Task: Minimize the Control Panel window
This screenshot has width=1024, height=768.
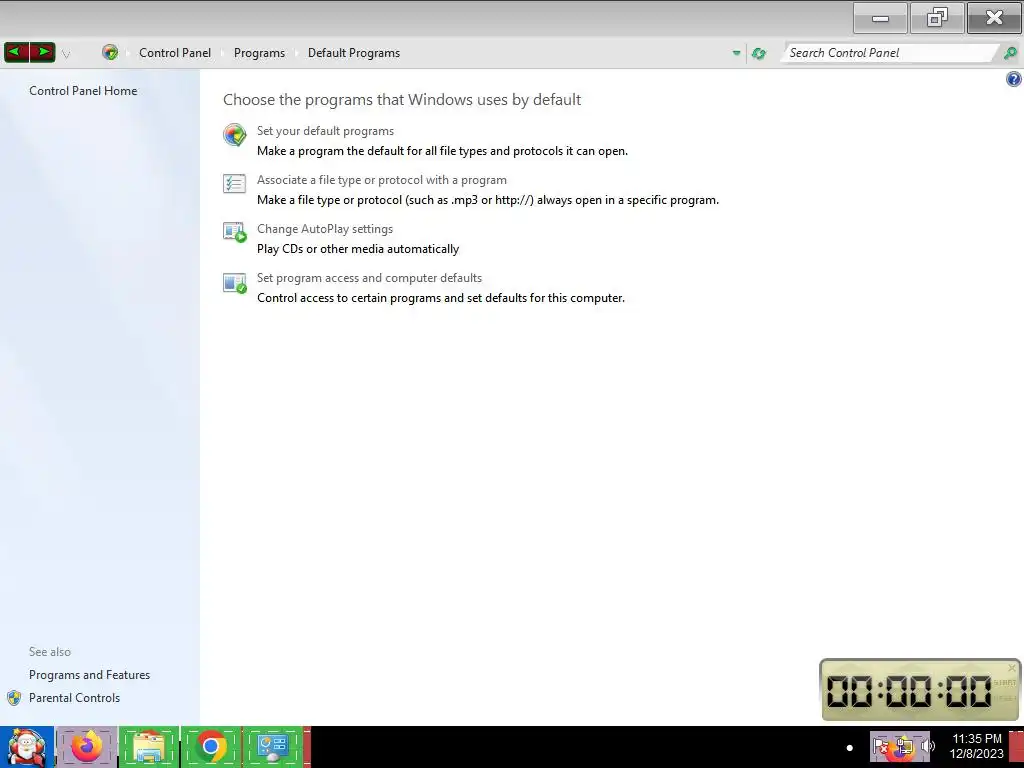Action: tap(880, 18)
